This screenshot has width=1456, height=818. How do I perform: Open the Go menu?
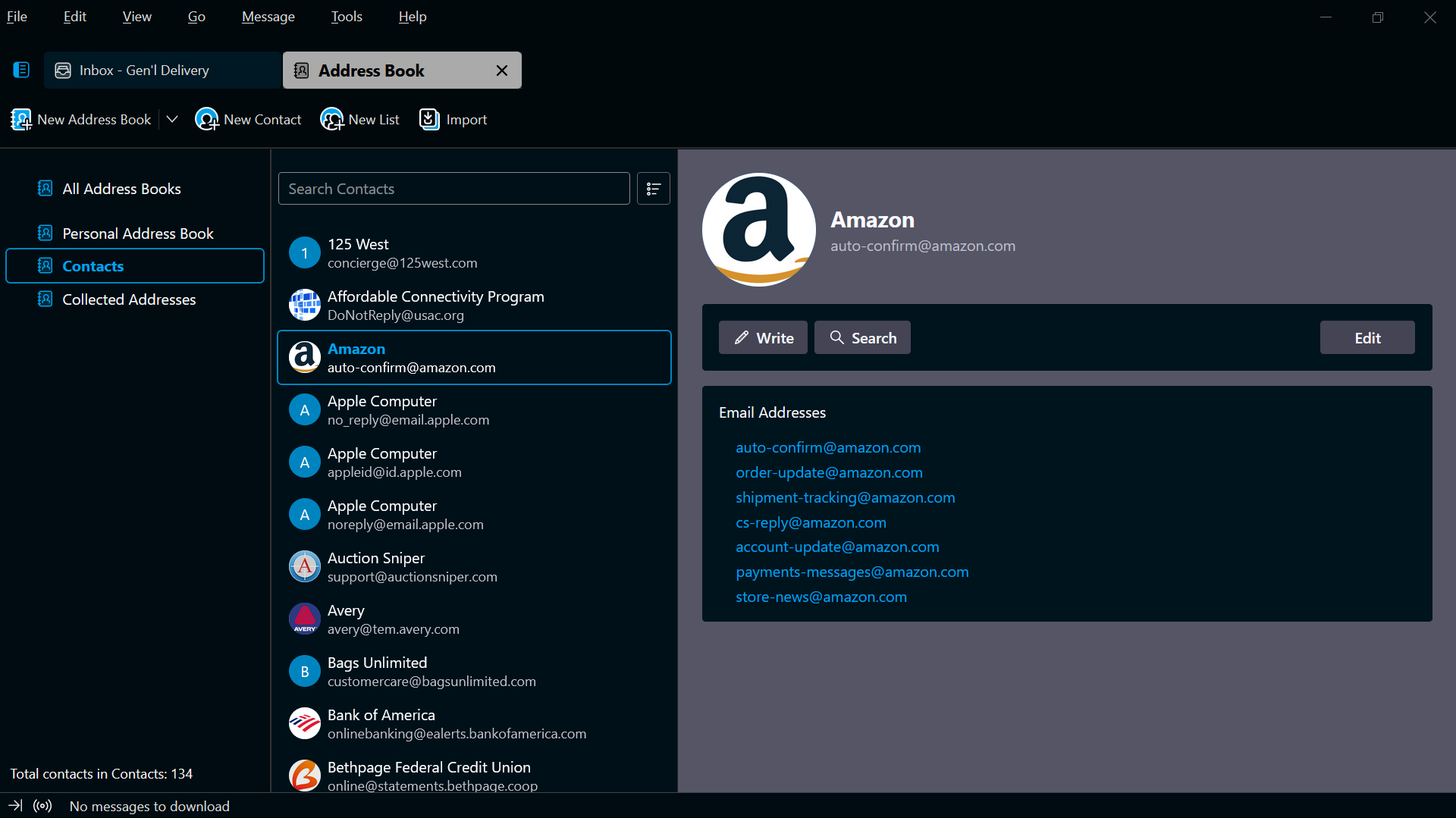coord(196,16)
